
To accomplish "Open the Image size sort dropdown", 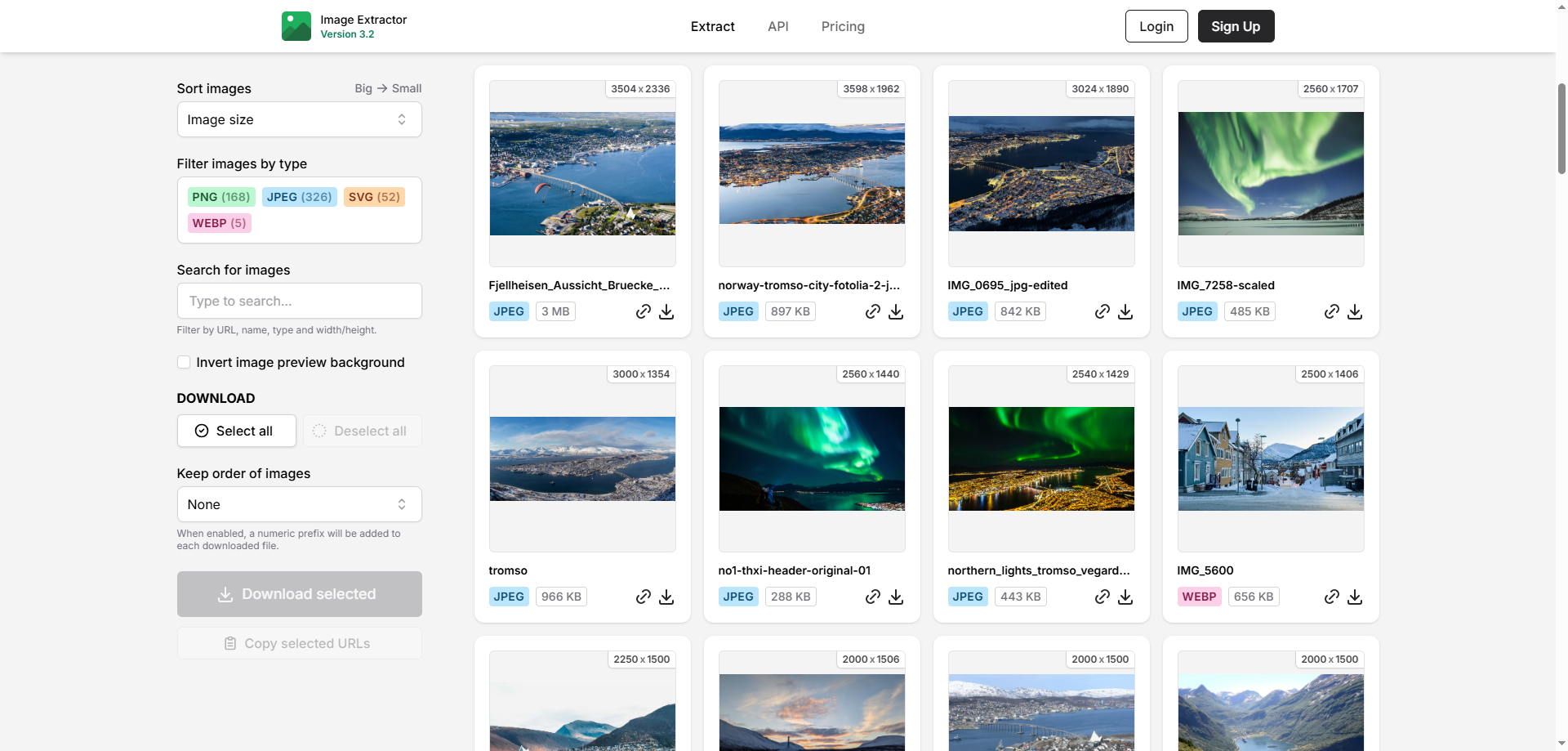I will pyautogui.click(x=299, y=119).
